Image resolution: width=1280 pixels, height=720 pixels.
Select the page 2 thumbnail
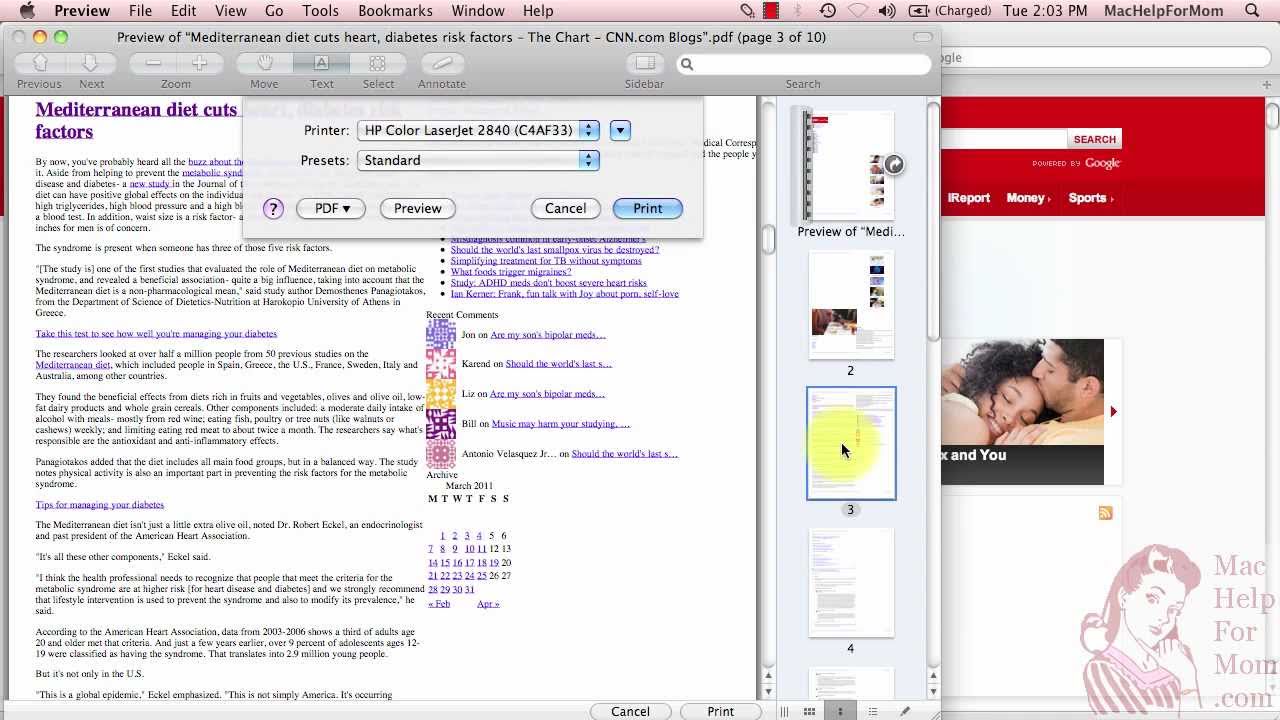pyautogui.click(x=851, y=306)
